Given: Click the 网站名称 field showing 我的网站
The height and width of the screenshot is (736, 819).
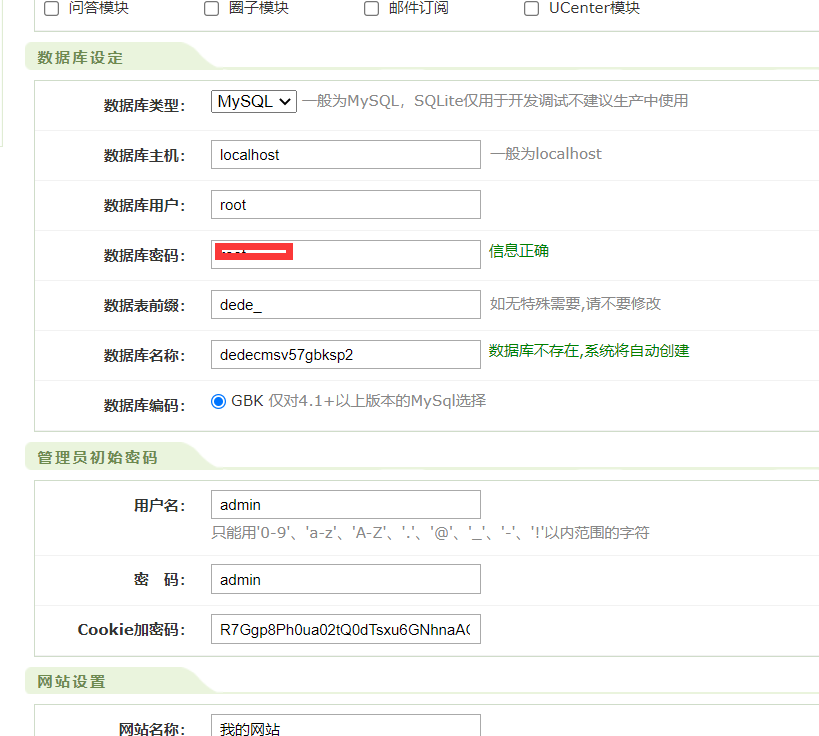Looking at the screenshot, I should (x=345, y=725).
